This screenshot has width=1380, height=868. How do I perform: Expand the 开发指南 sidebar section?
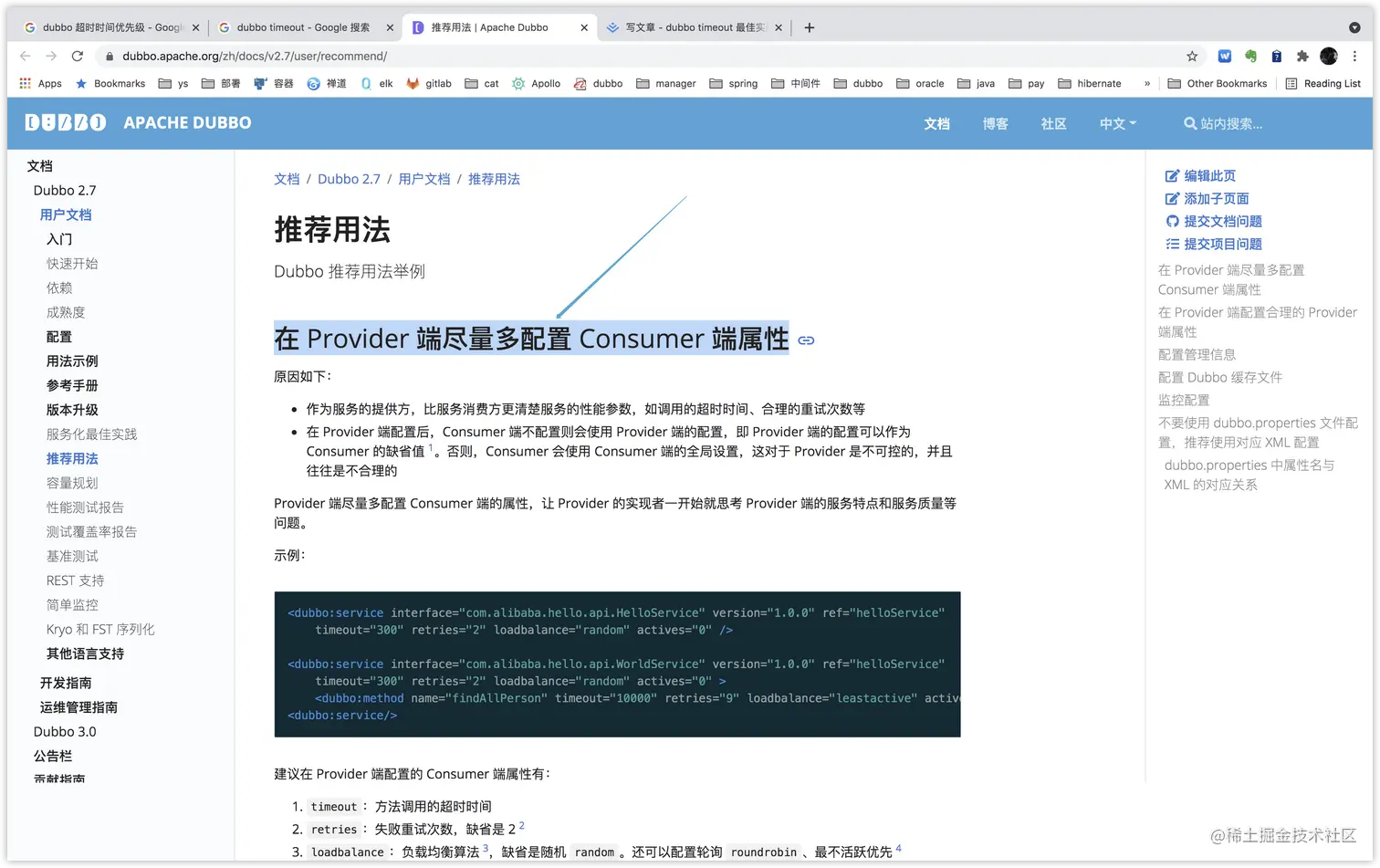tap(66, 683)
